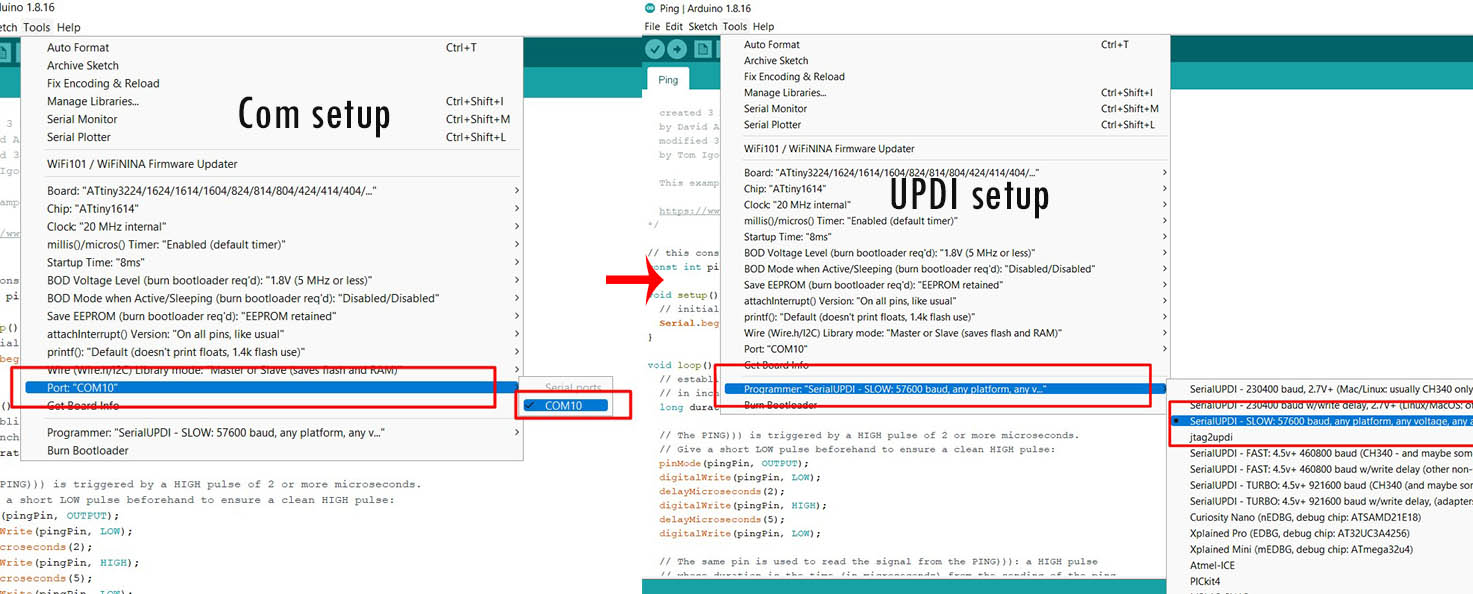
Task: Expand printf() submenu in left-hand window
Action: pos(271,352)
